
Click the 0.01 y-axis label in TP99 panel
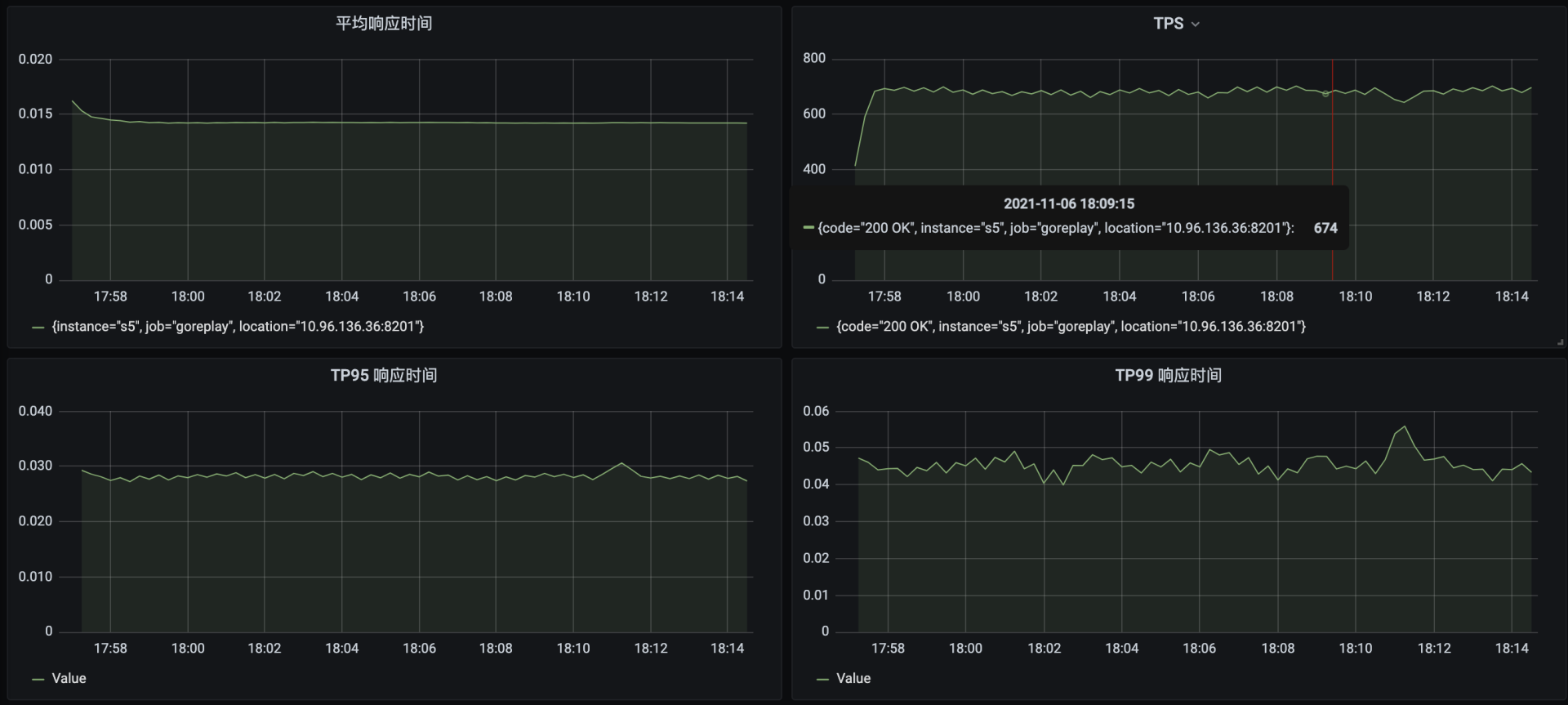click(816, 595)
